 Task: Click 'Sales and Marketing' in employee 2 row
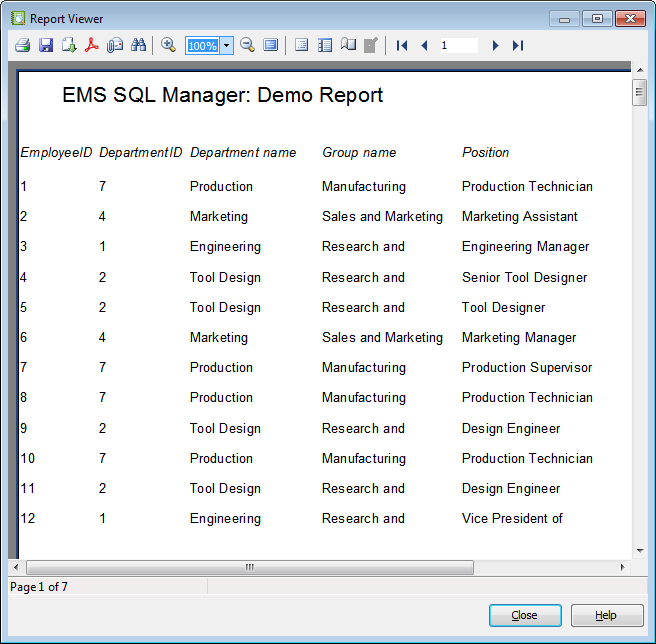tap(382, 216)
